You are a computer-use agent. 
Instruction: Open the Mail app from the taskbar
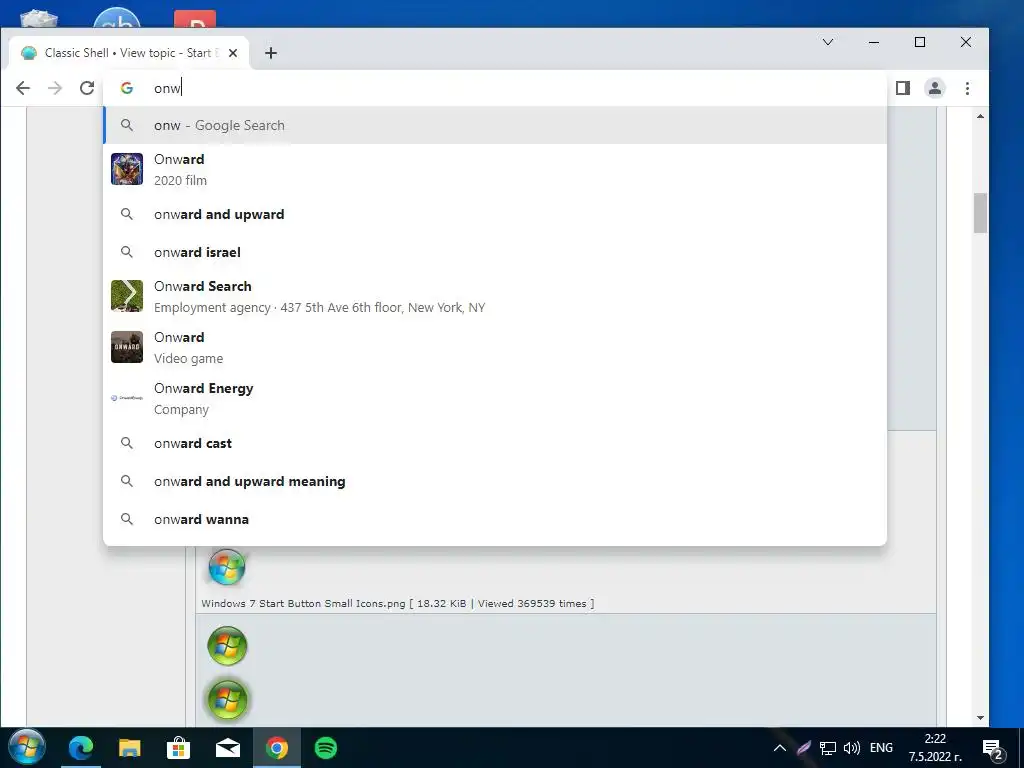pos(227,748)
